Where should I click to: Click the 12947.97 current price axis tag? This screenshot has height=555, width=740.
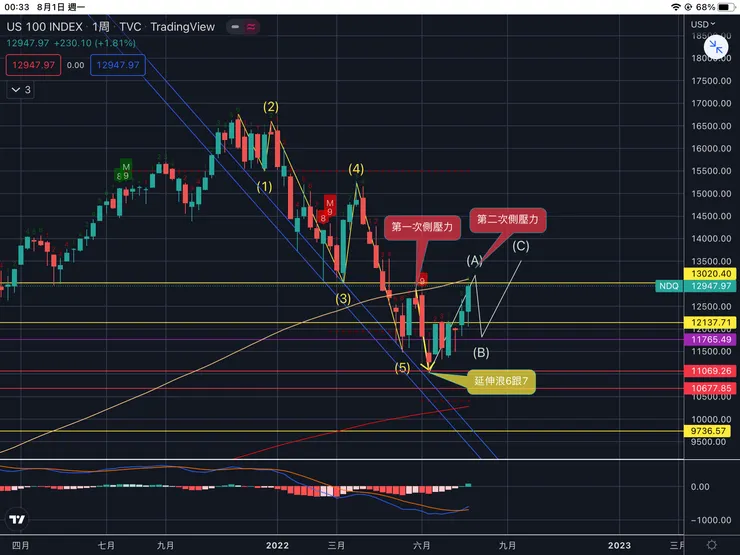[x=711, y=286]
